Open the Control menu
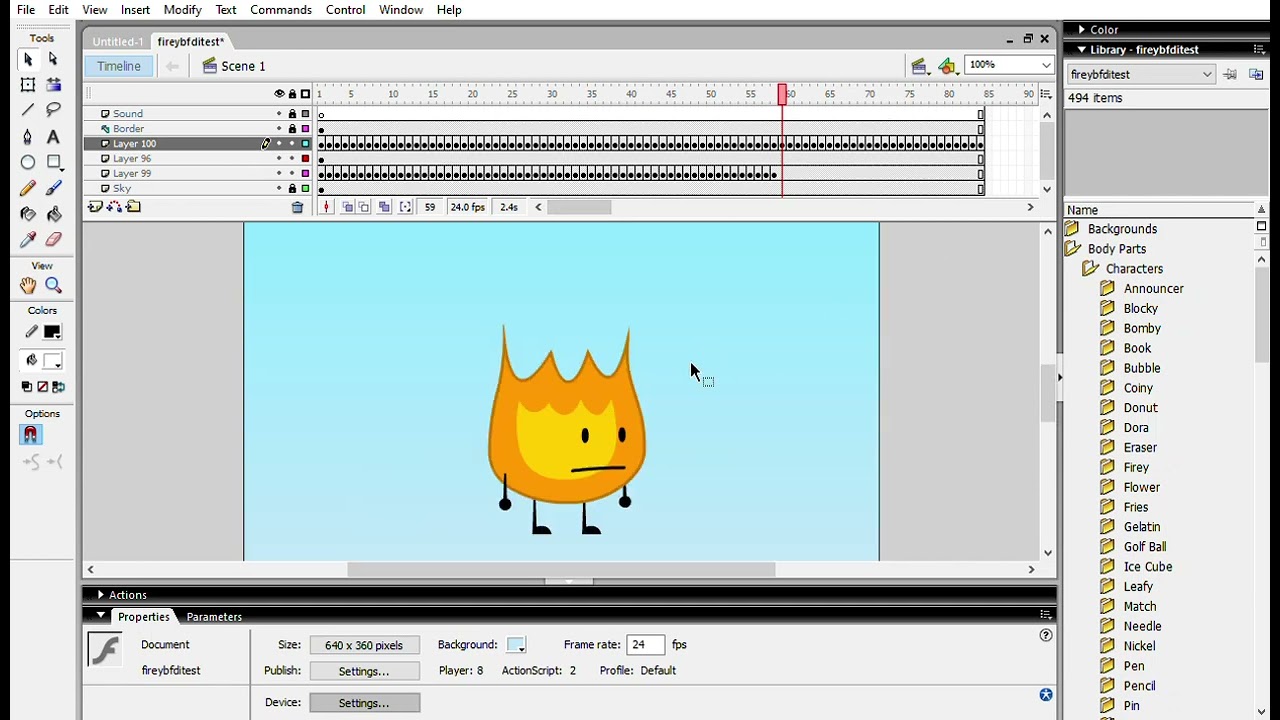 coord(345,10)
